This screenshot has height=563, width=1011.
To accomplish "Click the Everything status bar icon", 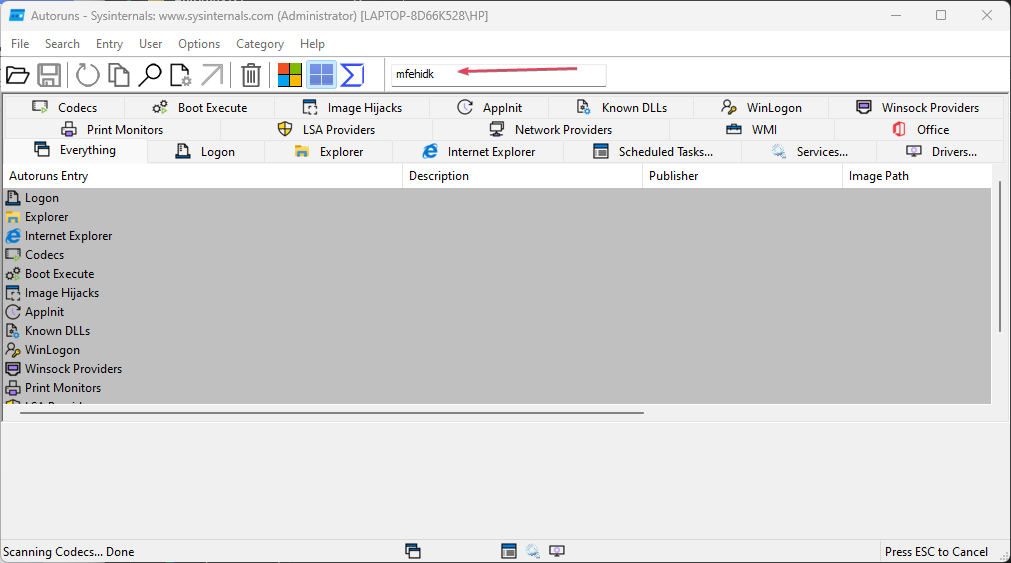I will (413, 551).
